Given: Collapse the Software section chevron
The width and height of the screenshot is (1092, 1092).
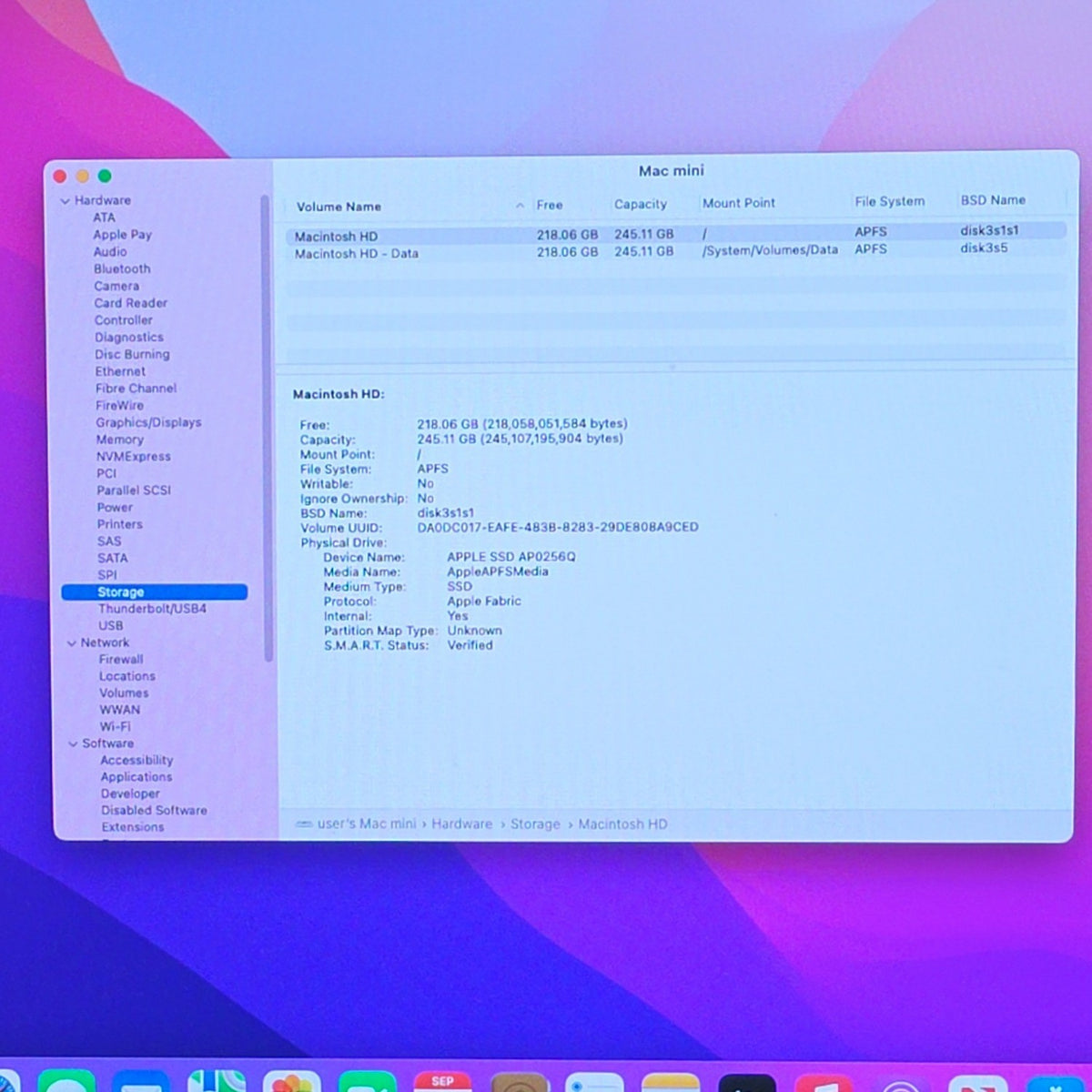Looking at the screenshot, I should click(x=74, y=744).
